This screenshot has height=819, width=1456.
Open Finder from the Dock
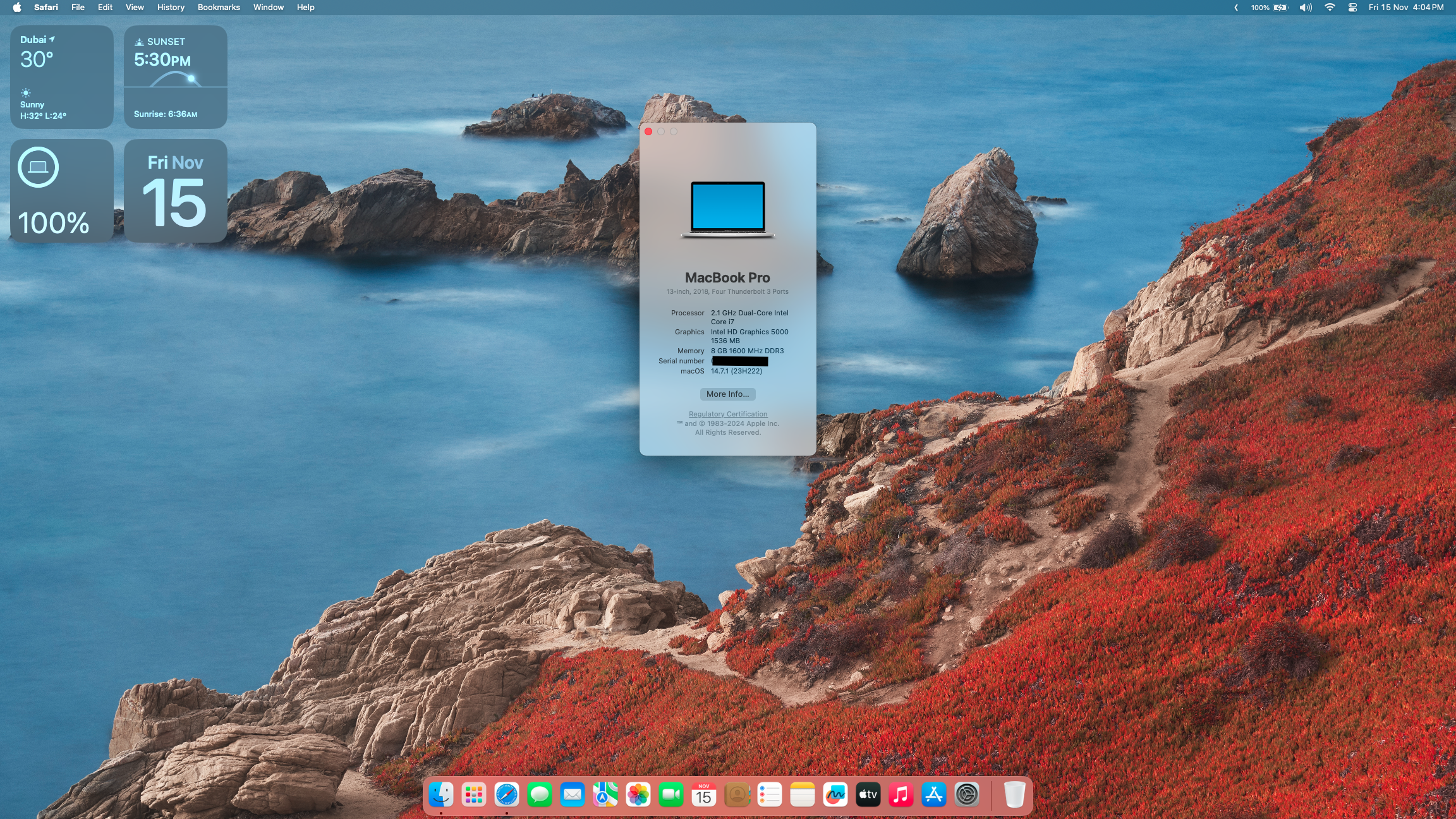coord(441,794)
